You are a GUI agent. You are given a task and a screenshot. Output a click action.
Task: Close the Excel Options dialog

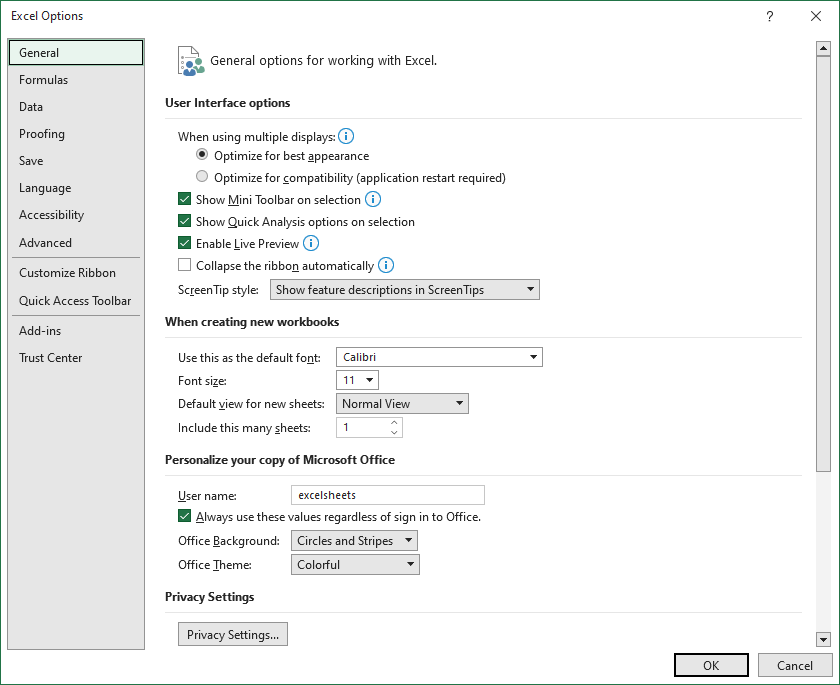pos(816,16)
